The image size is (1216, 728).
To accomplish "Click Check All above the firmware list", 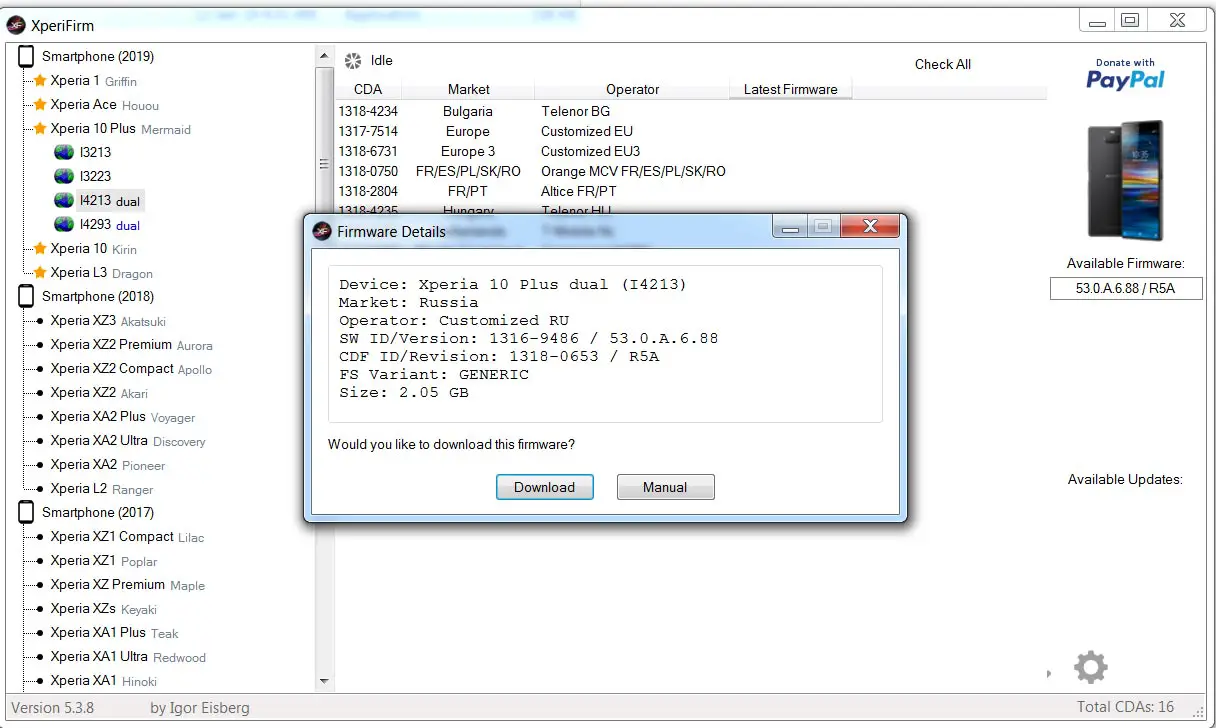I will coord(943,64).
